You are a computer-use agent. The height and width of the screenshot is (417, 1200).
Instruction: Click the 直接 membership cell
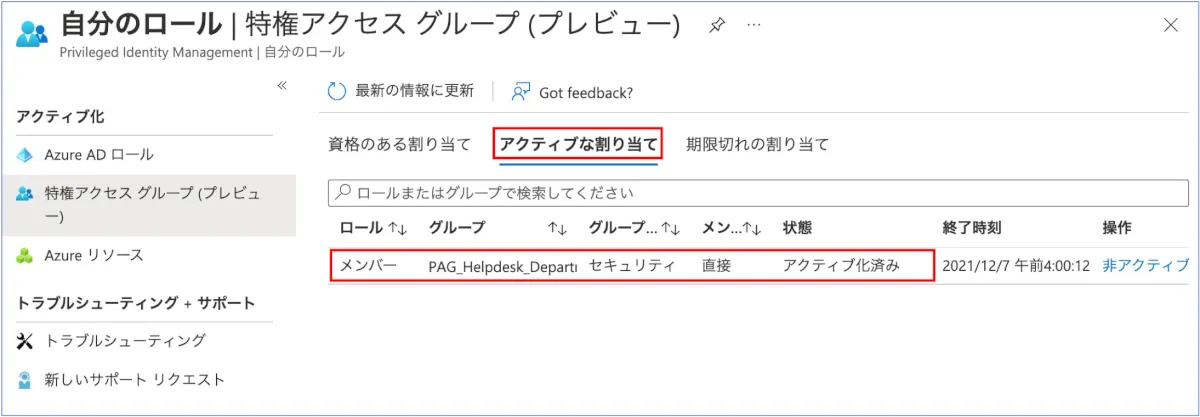pos(717,266)
